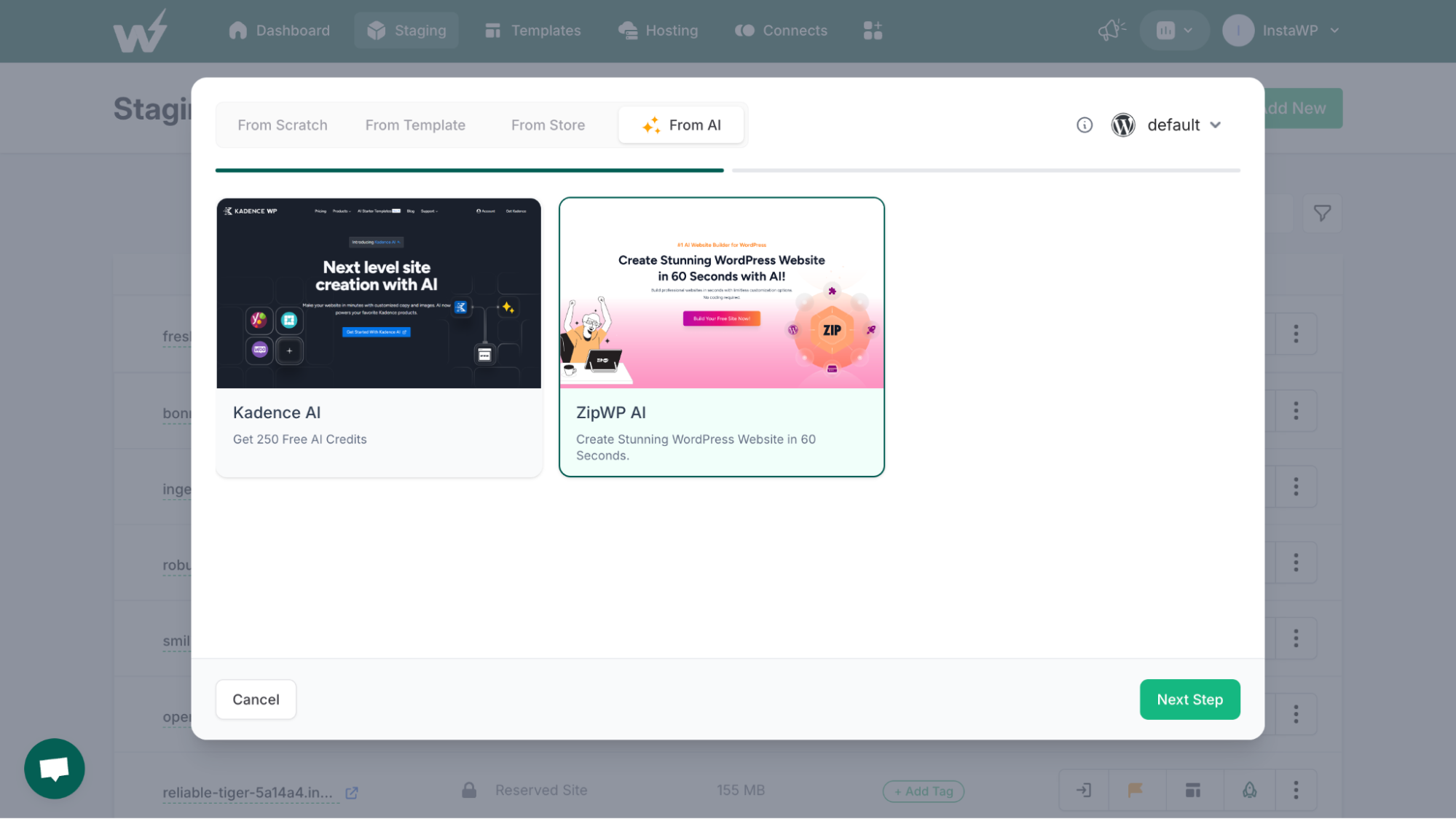Open three-dot menu in the ope… row
Viewport: 1456px width, 819px height.
[1296, 714]
